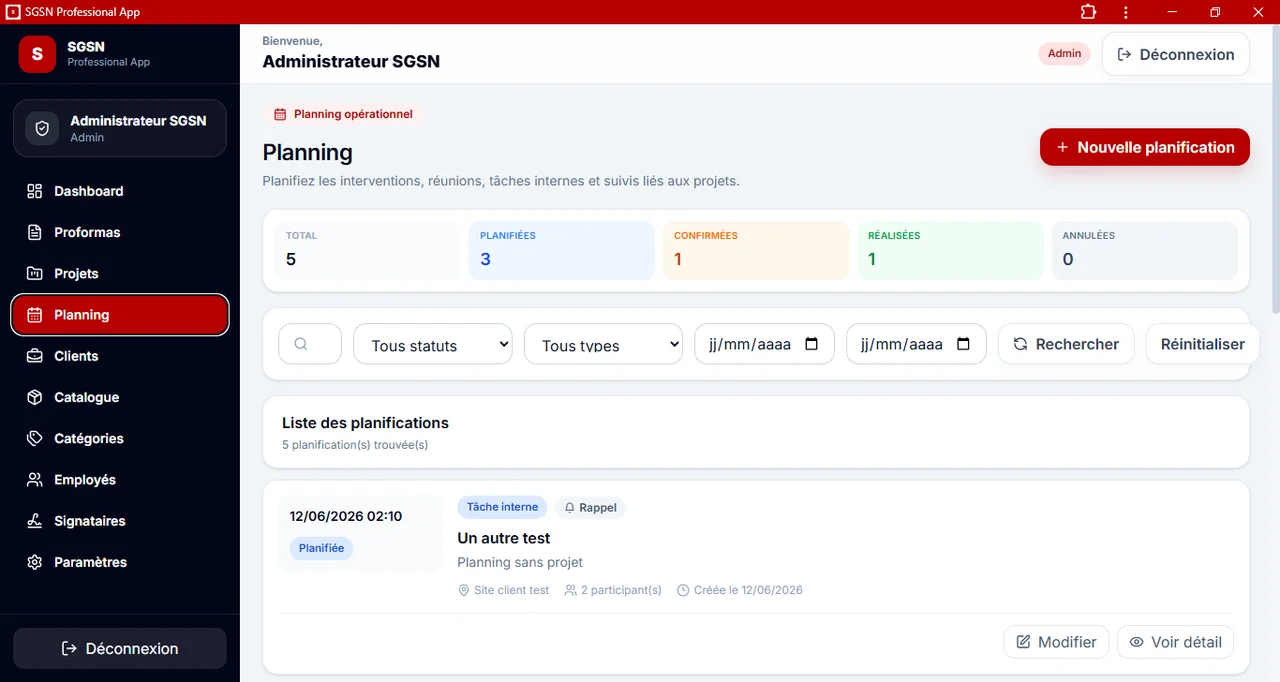Screen dimensions: 1280x682
Task: Open the Employés section
Action: pyautogui.click(x=120, y=480)
